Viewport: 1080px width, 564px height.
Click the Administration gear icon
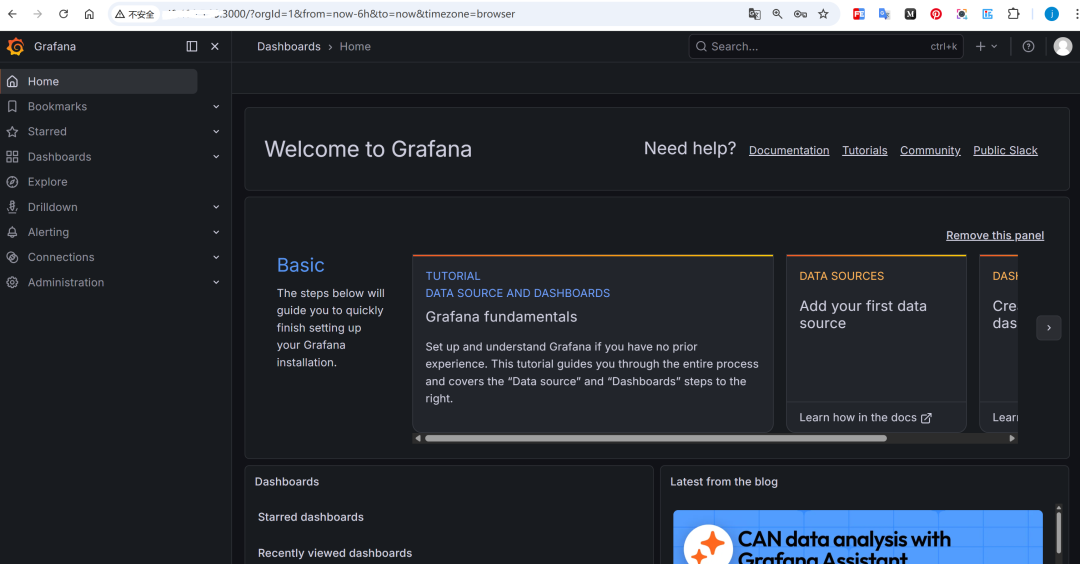[12, 282]
